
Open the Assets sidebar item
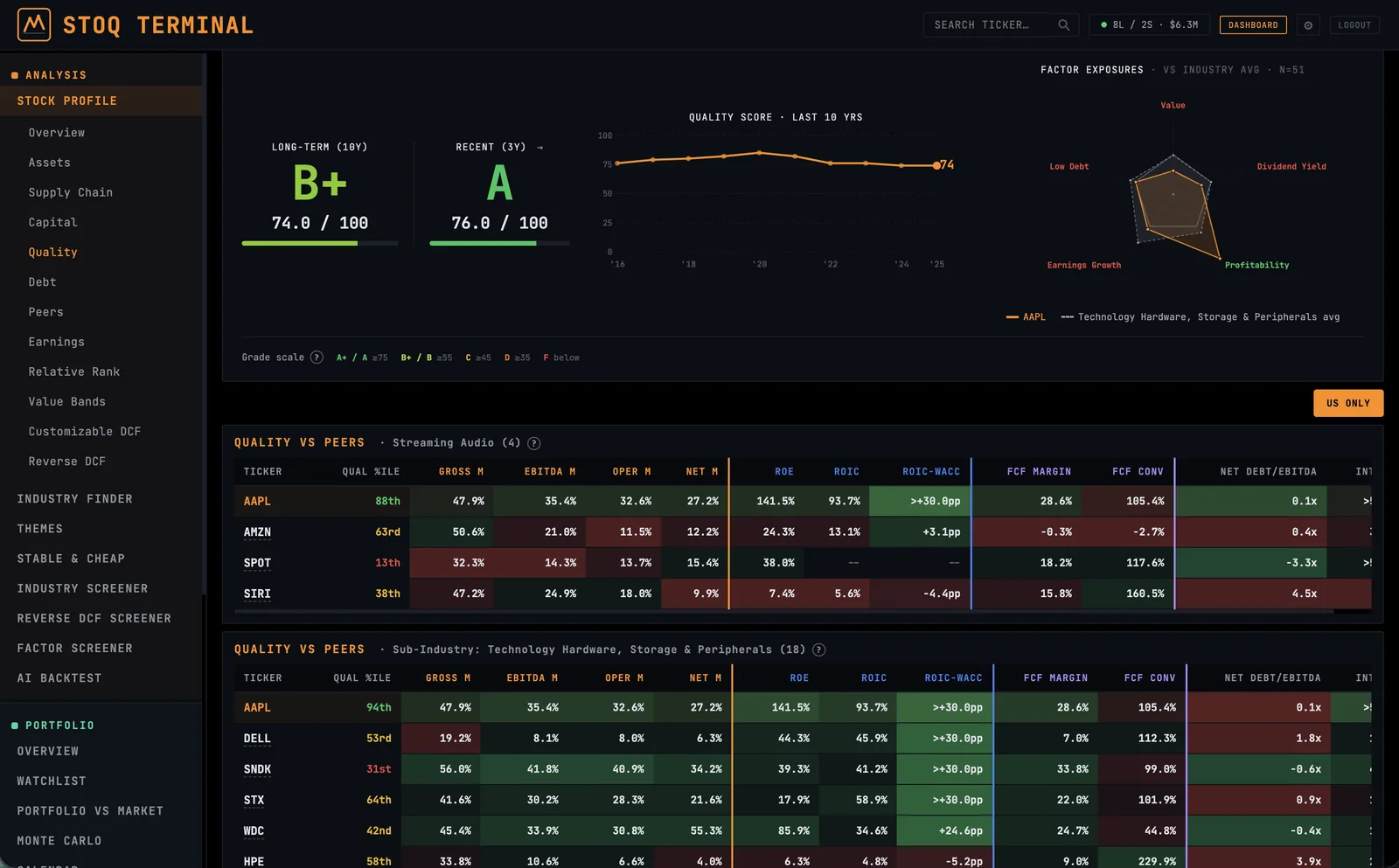coord(50,163)
